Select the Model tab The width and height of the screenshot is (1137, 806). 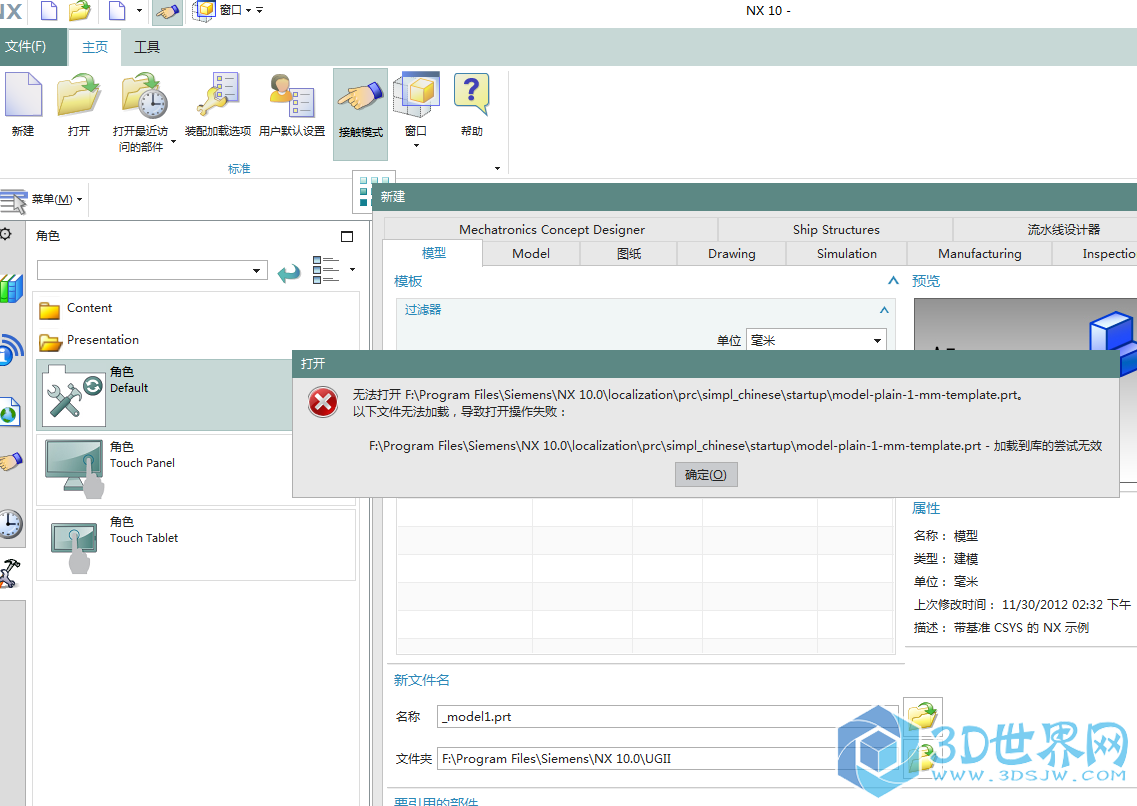[x=531, y=254]
